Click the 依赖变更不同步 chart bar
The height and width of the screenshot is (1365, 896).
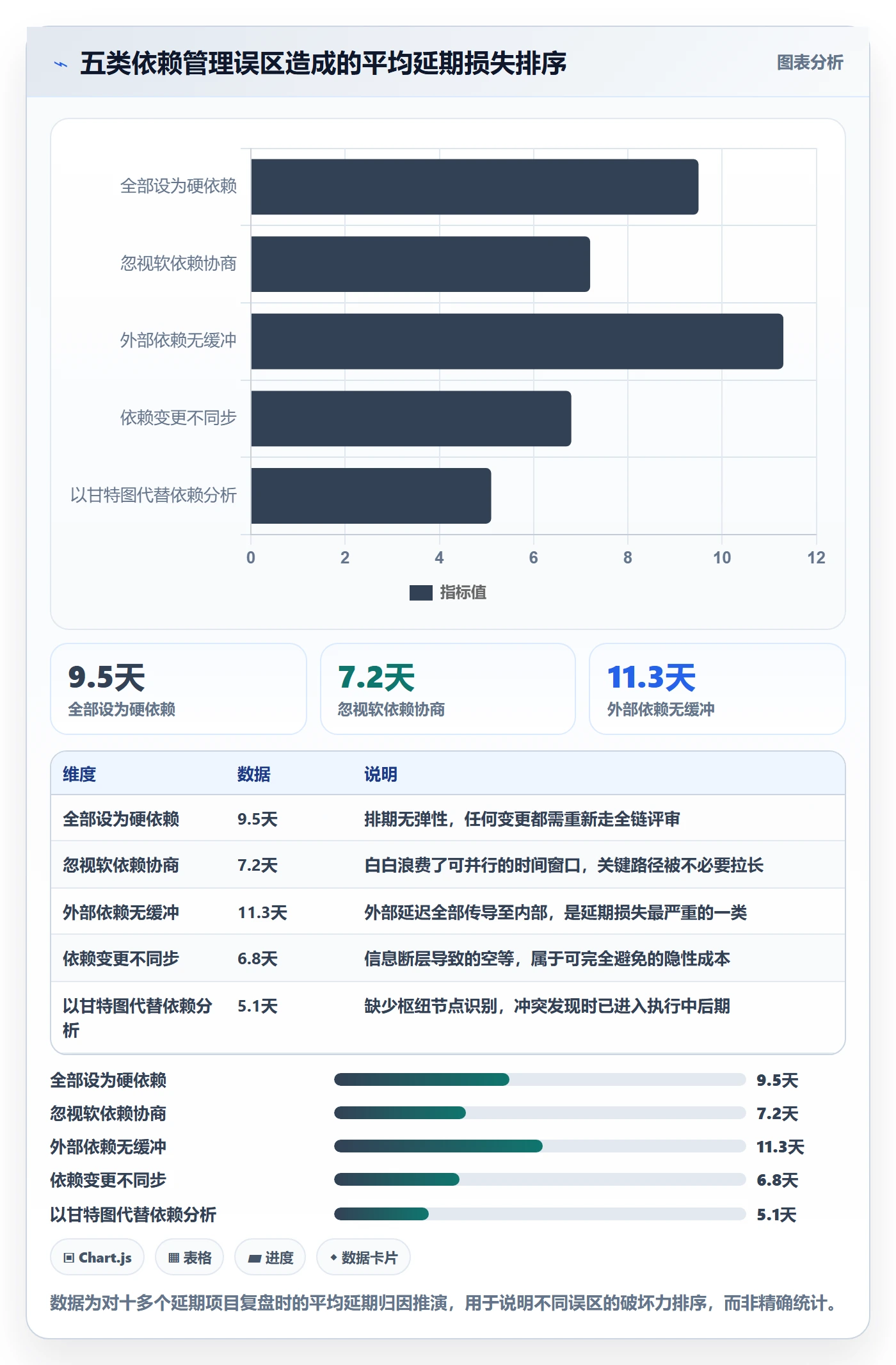(x=411, y=419)
